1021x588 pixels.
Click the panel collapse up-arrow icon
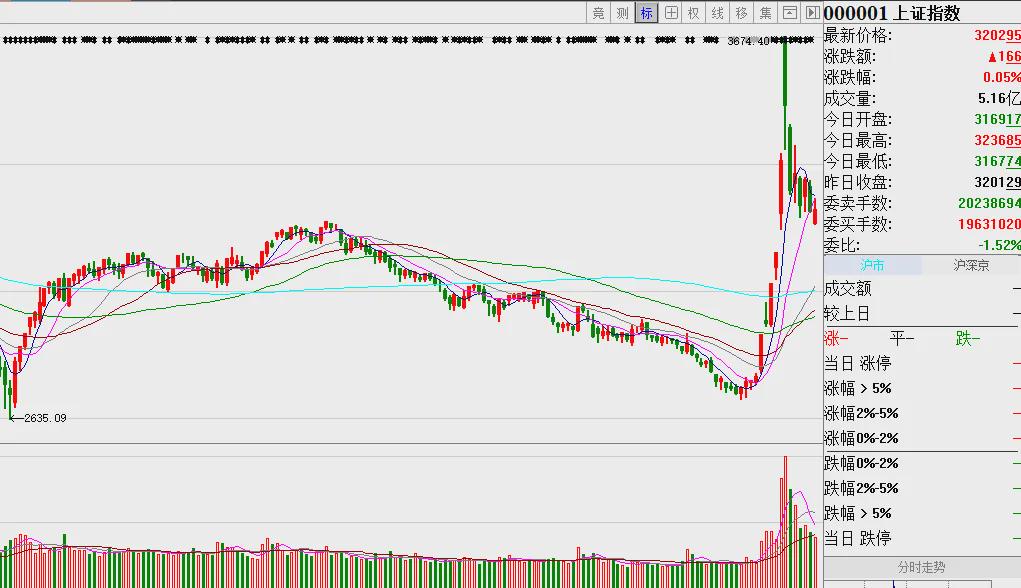tap(789, 13)
